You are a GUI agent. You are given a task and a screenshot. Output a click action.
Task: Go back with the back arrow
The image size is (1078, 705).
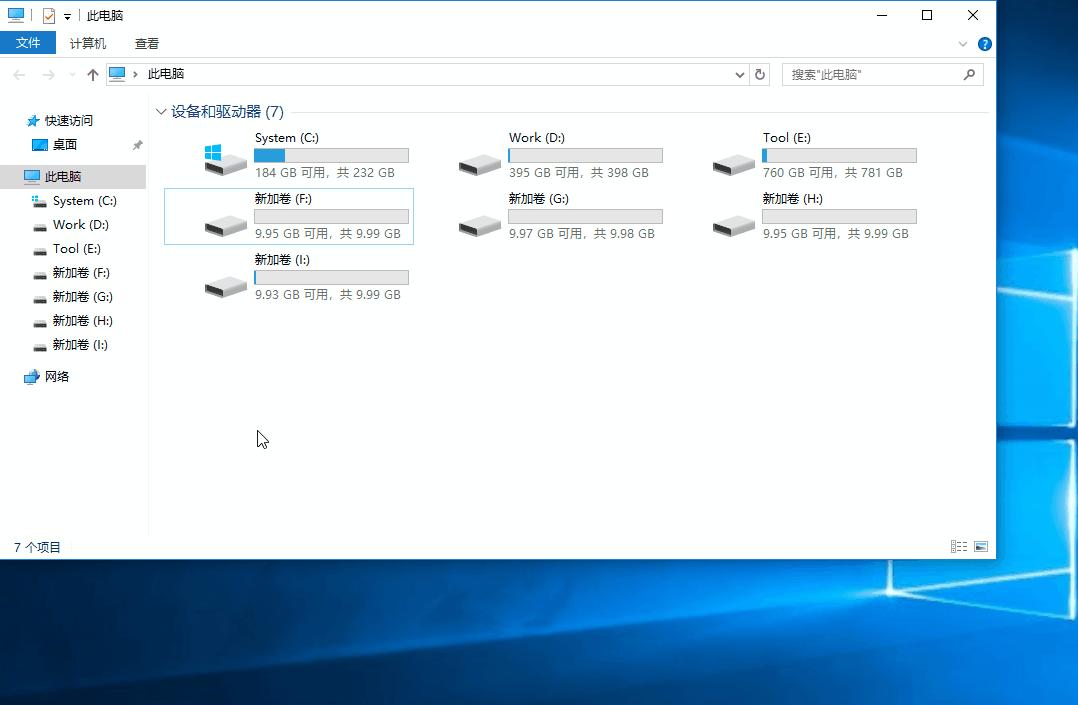tap(19, 74)
